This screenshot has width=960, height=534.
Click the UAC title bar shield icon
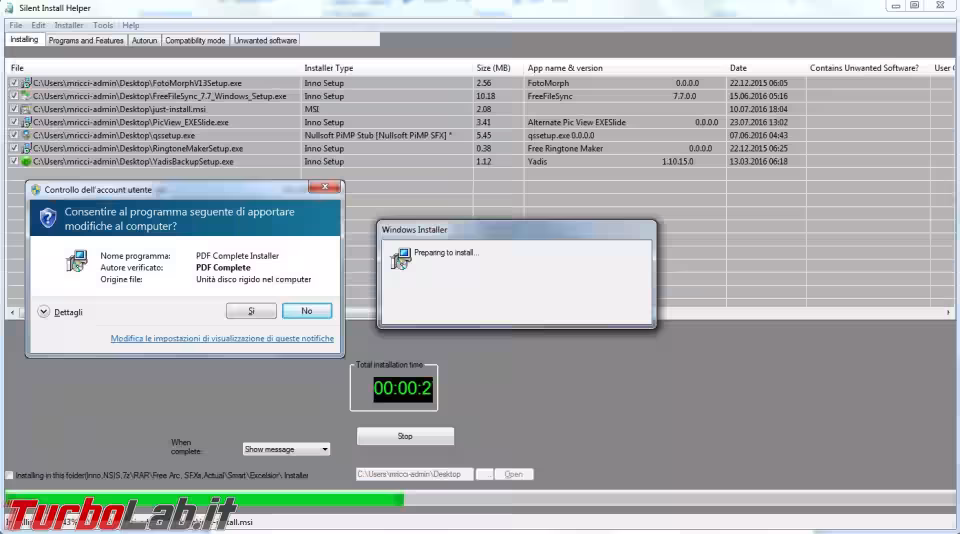click(x=36, y=190)
